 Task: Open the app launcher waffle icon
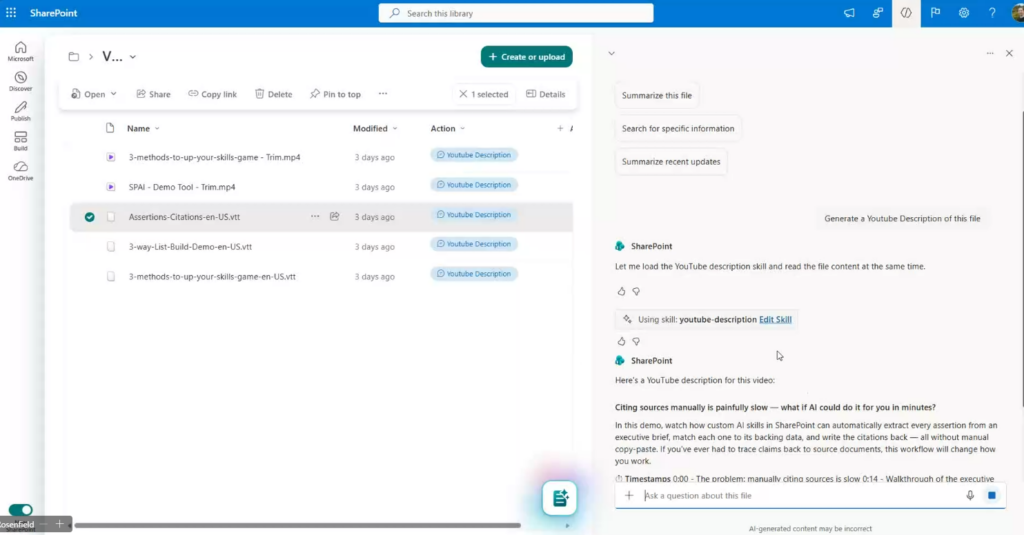pos(11,13)
